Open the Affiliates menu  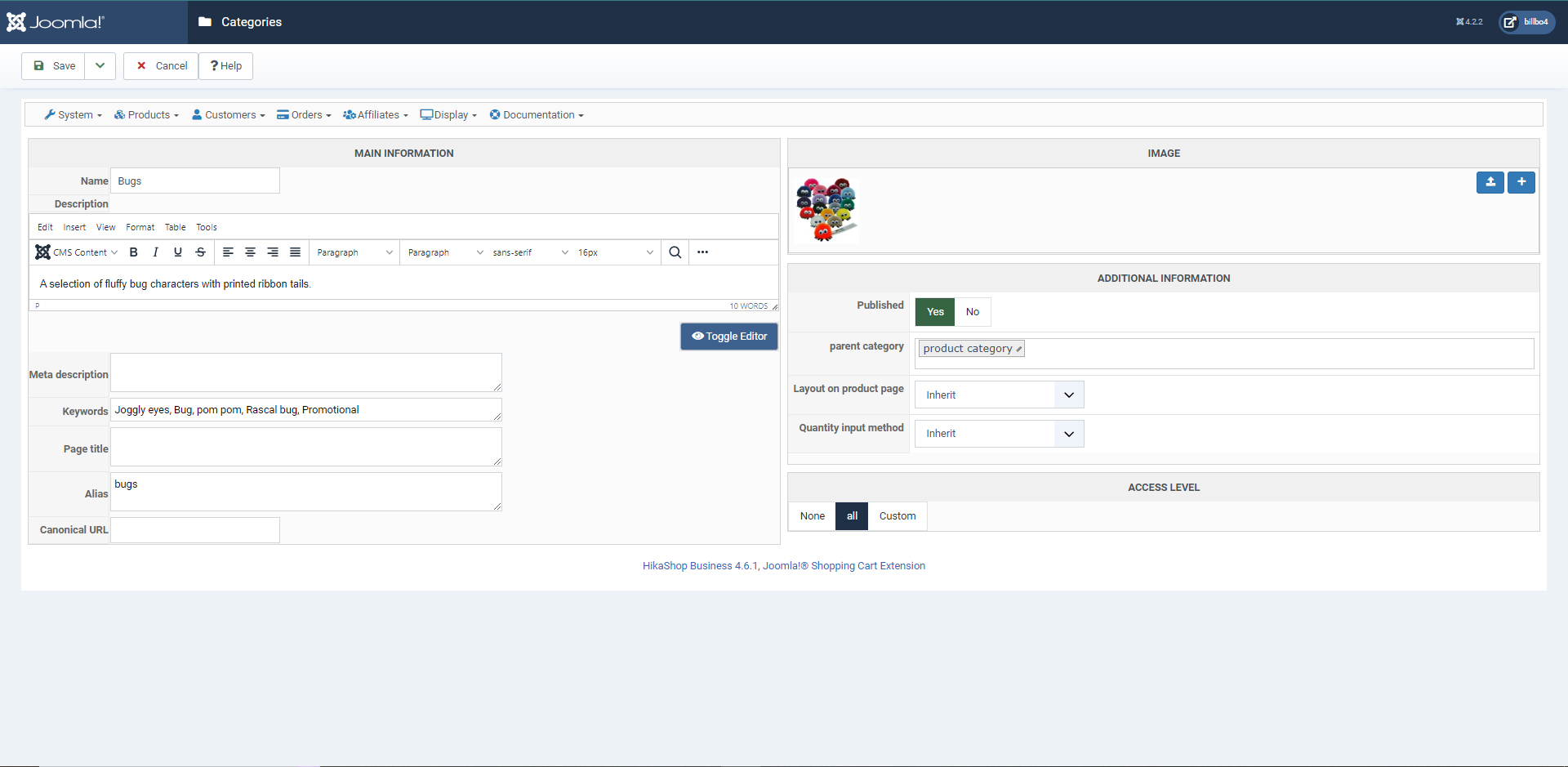(x=376, y=115)
